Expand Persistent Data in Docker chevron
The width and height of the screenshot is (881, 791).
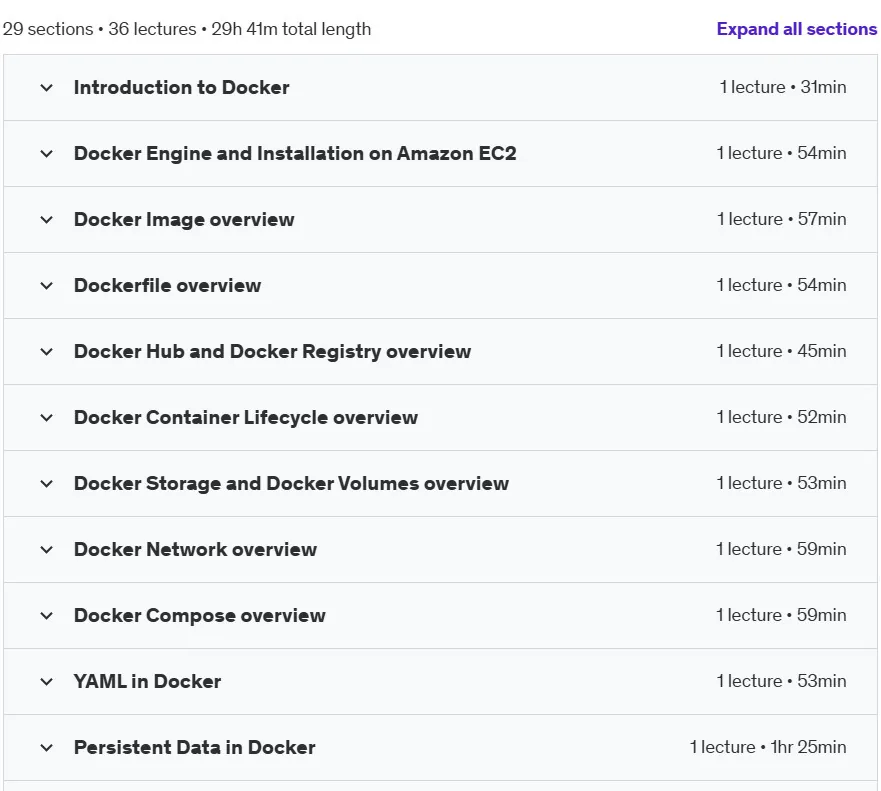click(47, 748)
